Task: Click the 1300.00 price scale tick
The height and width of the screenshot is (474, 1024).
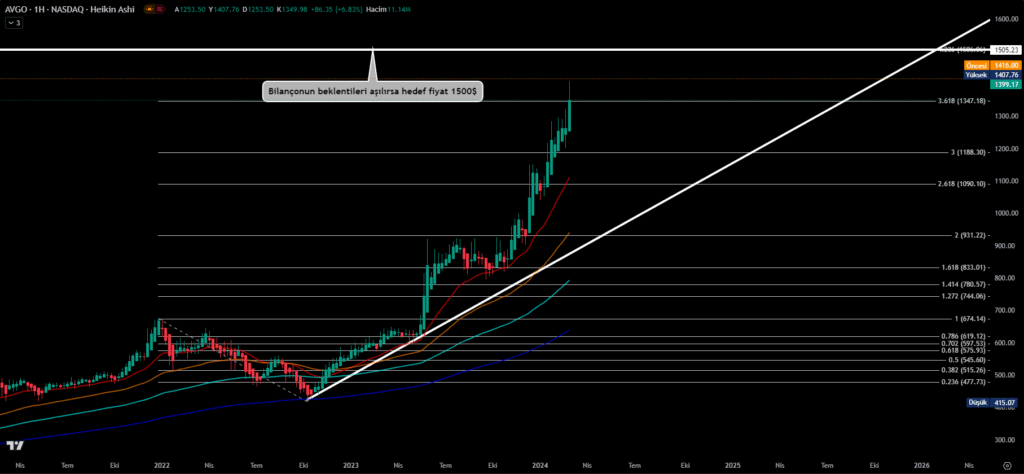Action: coord(1005,116)
